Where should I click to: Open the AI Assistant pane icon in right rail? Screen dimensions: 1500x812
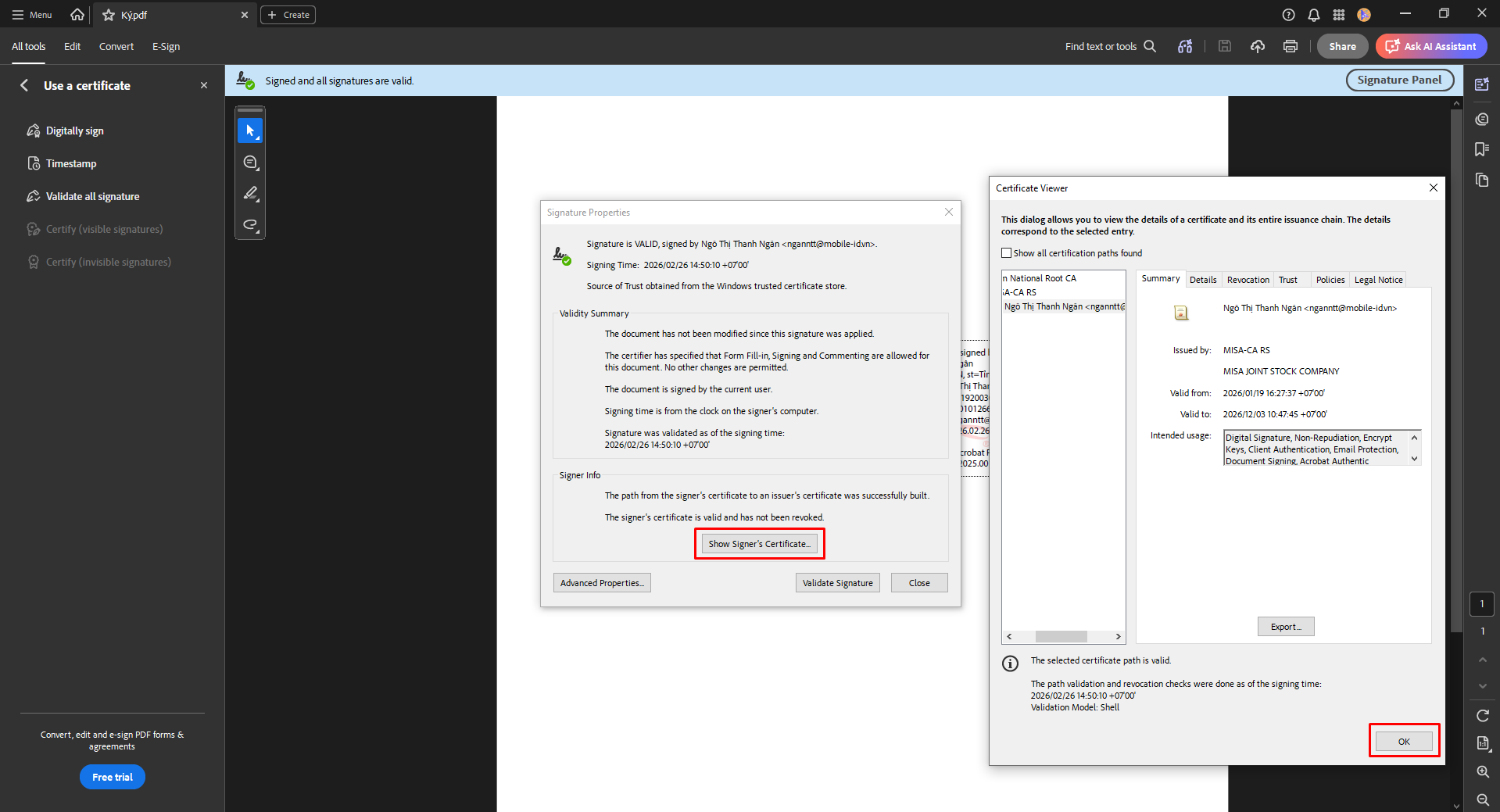tap(1482, 84)
